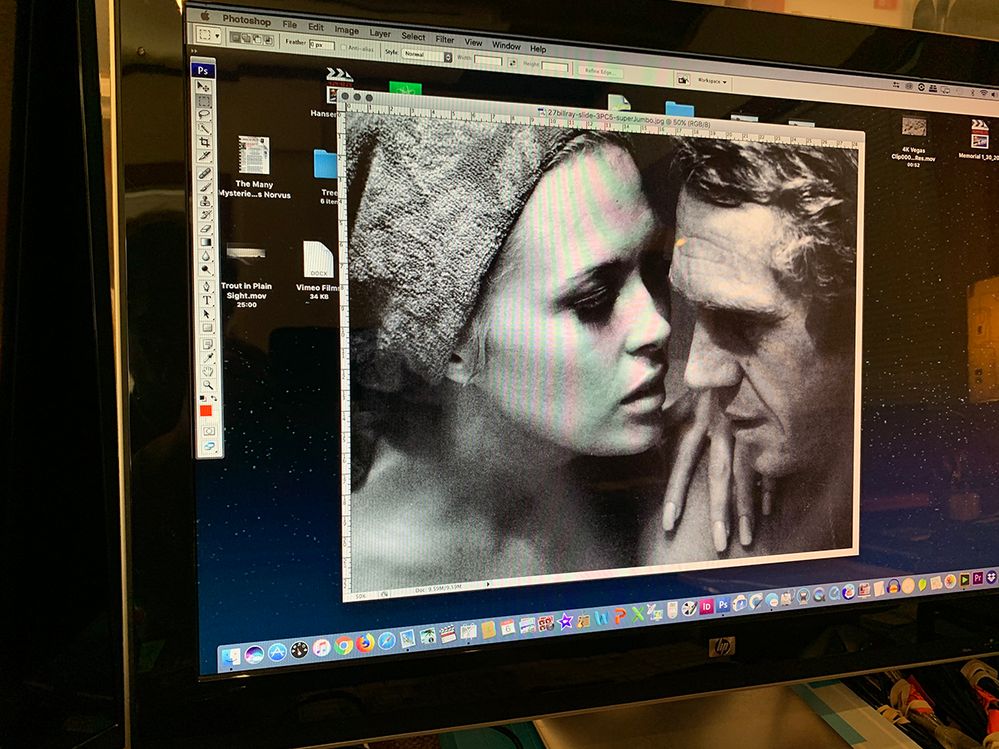
Task: Click Go to Bridge icon in options bar
Action: point(683,79)
